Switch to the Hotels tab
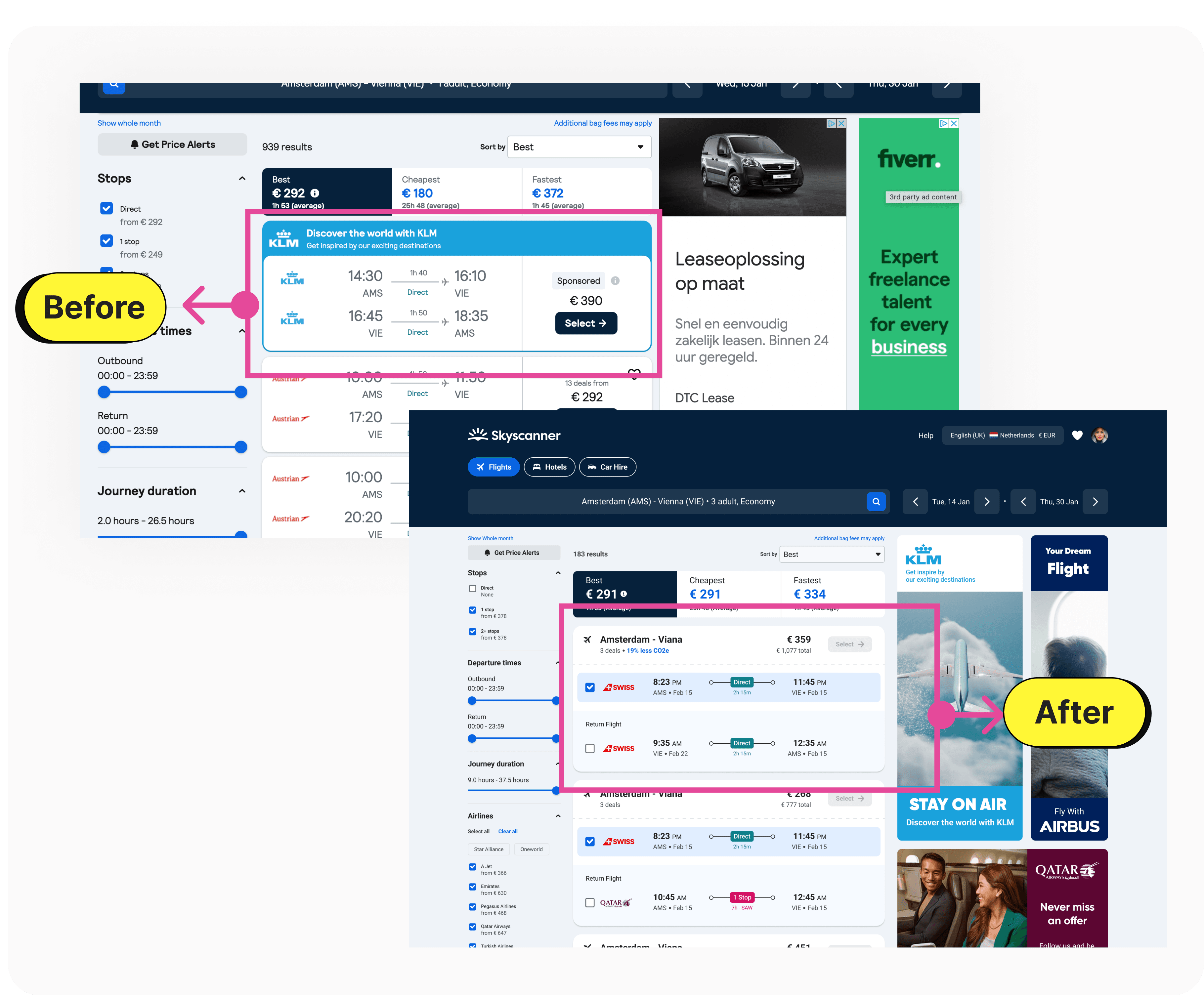The height and width of the screenshot is (995, 1204). [x=549, y=467]
